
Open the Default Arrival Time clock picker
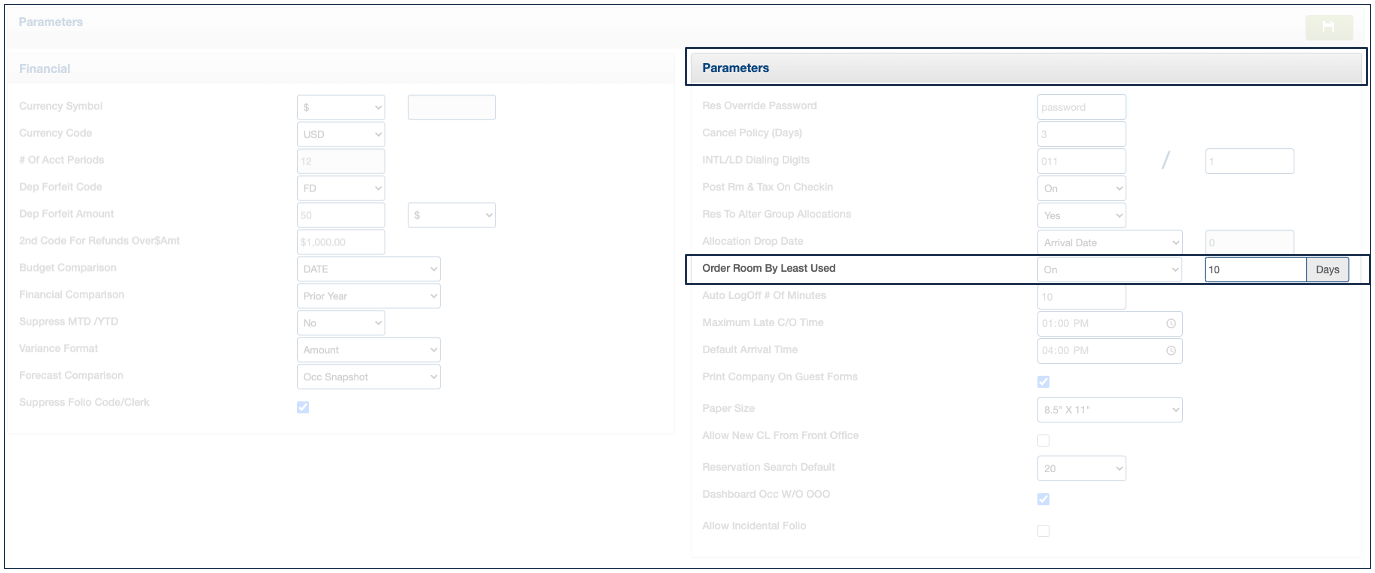click(1170, 351)
